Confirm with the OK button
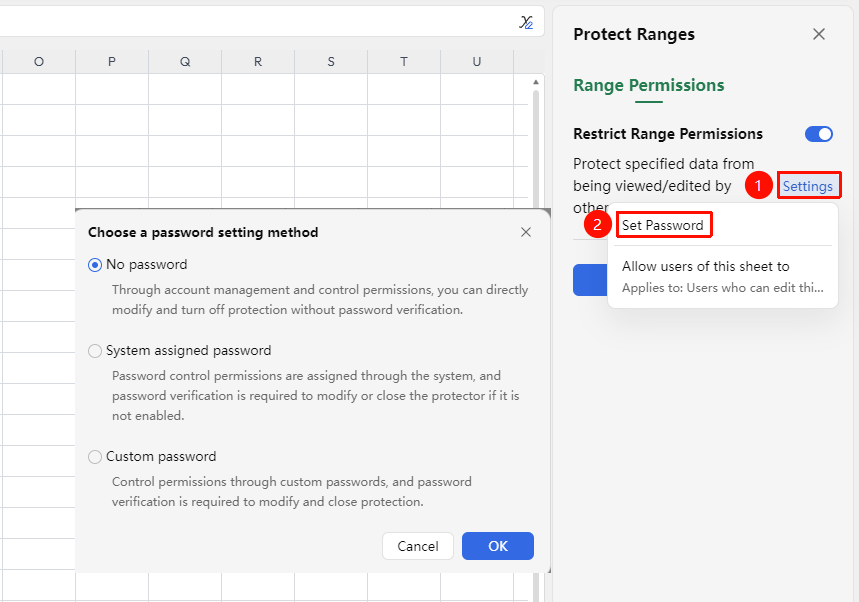Screen dimensions: 859x602 [497, 546]
